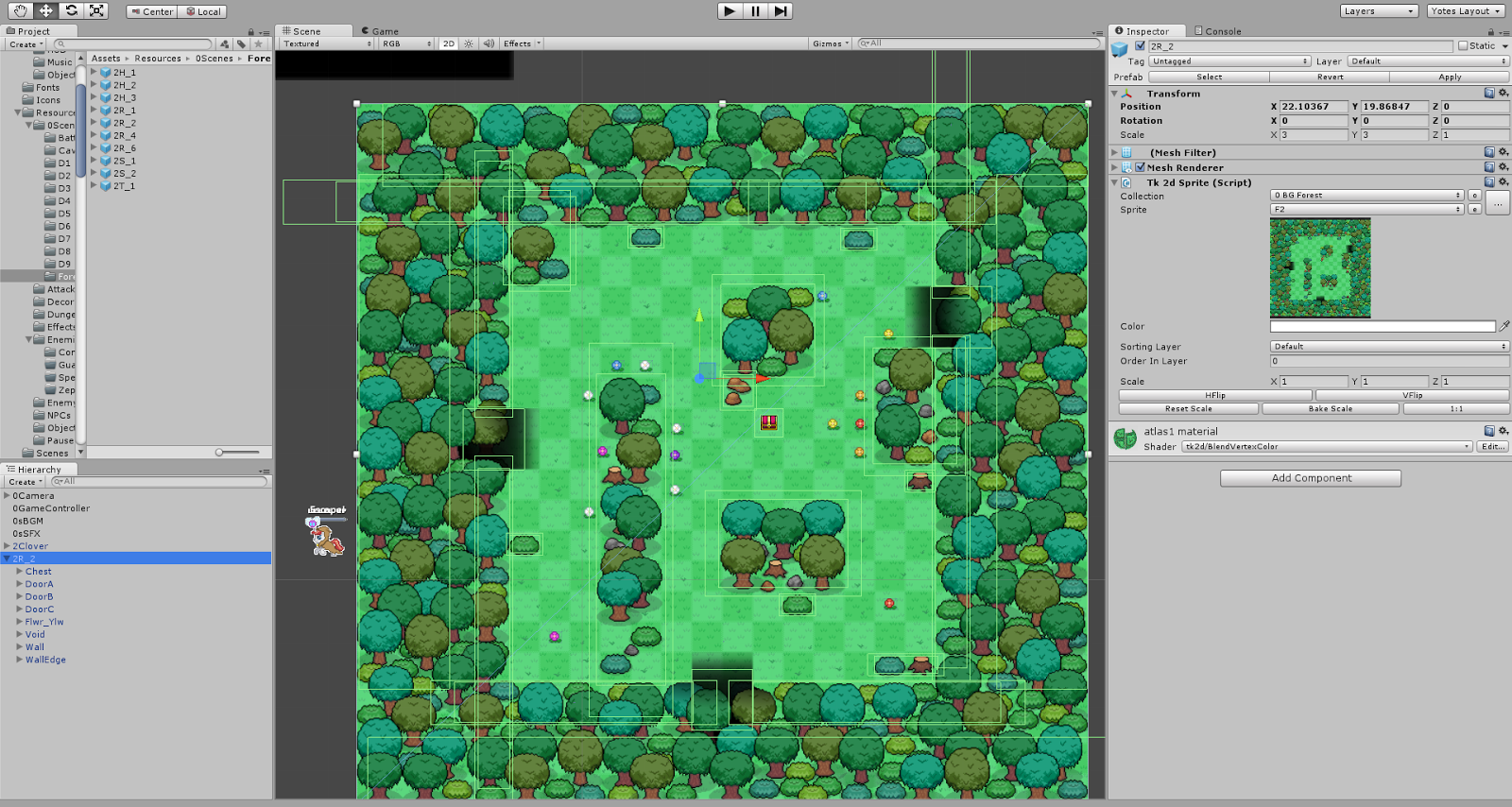This screenshot has width=1512, height=807.
Task: Pick color with the eyedropper
Action: coord(1504,326)
